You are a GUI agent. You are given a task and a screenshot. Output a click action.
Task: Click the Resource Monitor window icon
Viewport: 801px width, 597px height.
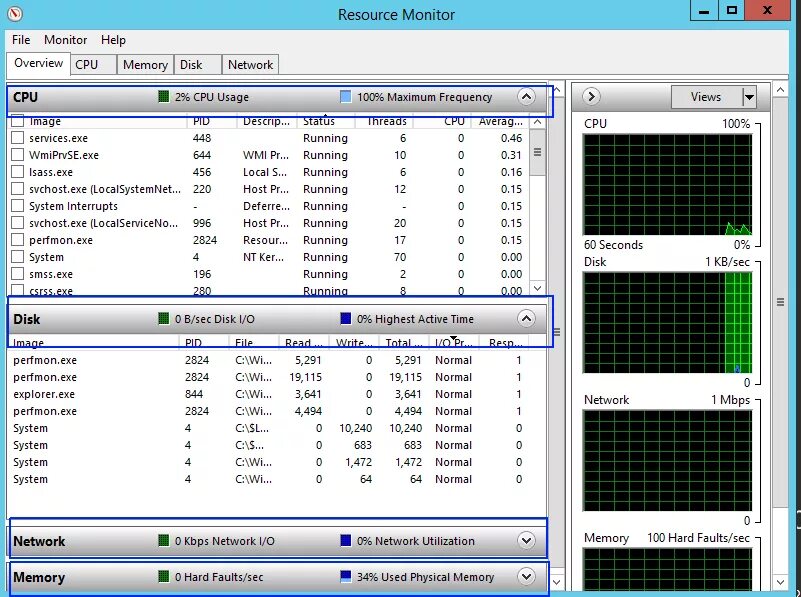click(x=14, y=15)
